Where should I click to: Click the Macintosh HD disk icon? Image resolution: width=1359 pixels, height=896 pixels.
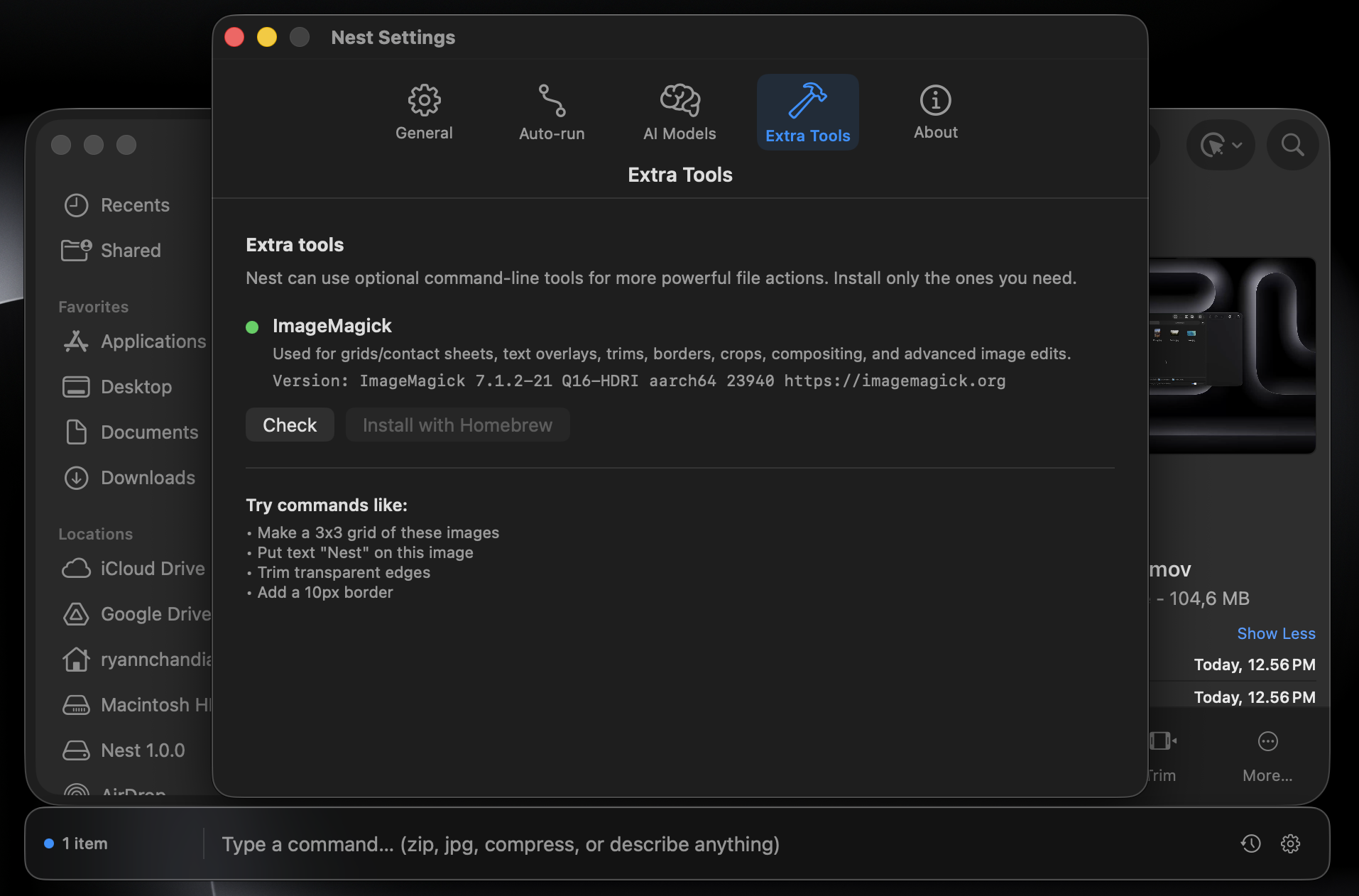[76, 705]
